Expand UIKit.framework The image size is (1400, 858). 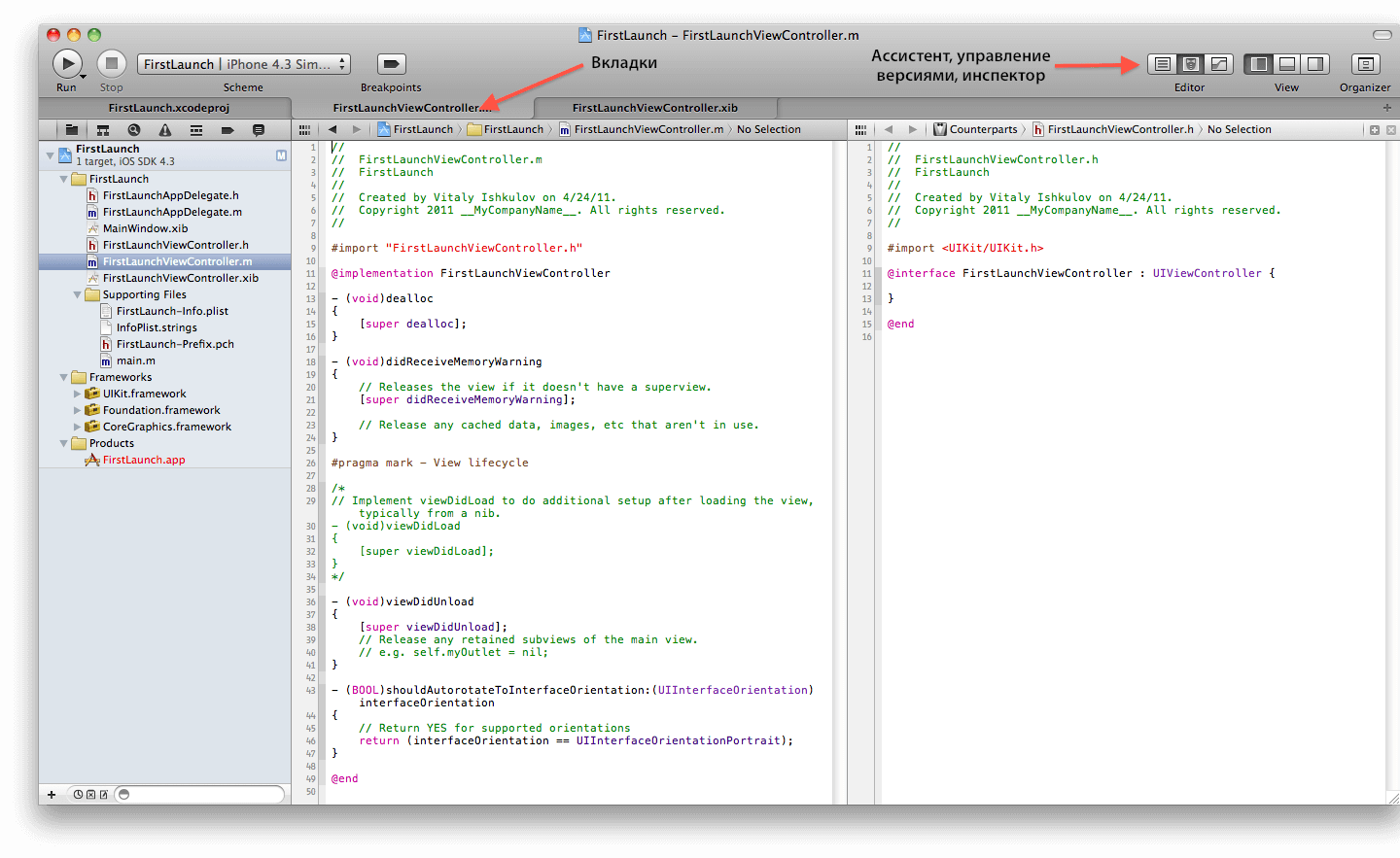(x=78, y=394)
